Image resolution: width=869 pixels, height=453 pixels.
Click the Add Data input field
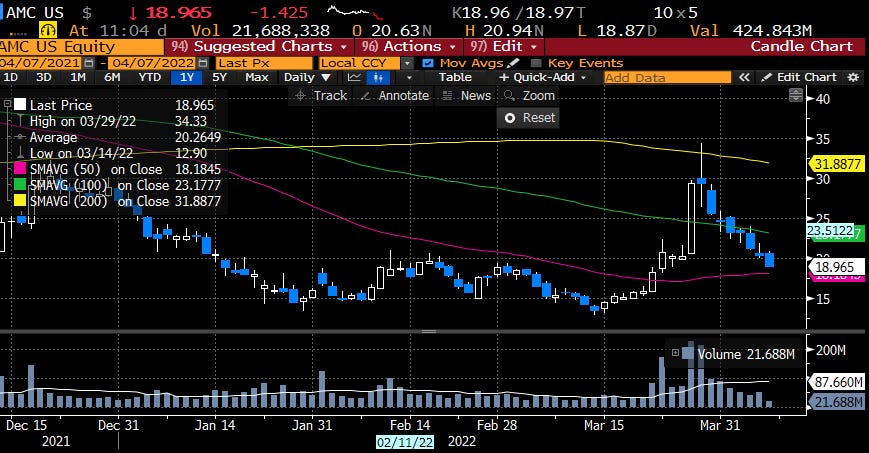point(667,78)
